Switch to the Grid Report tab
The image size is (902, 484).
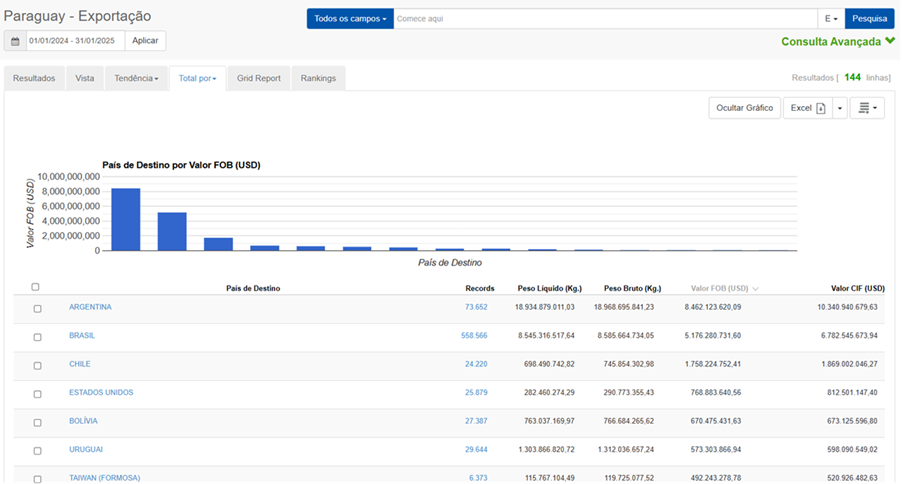pos(258,78)
